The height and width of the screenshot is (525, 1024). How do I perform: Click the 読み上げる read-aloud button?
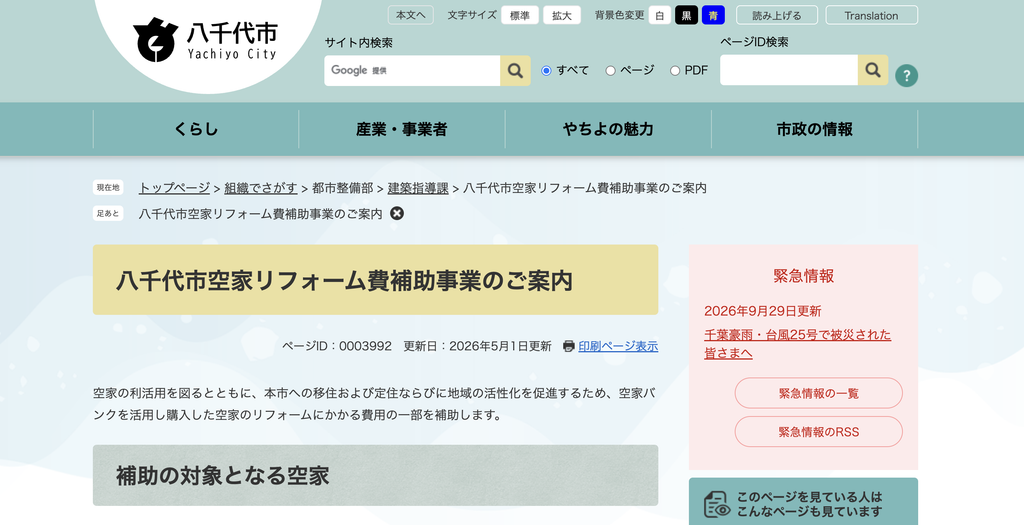pyautogui.click(x=776, y=15)
